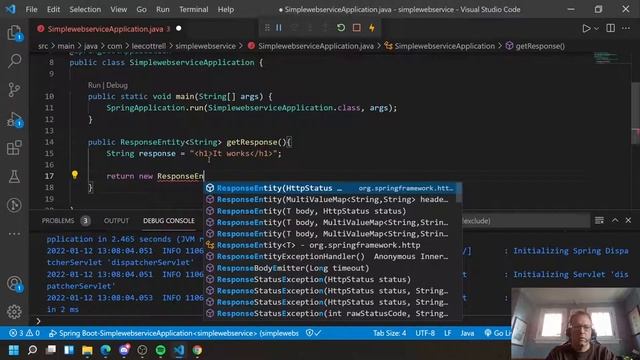
Task: Click the Spring Boot dashboard activity icon
Action: click(x=14, y=205)
